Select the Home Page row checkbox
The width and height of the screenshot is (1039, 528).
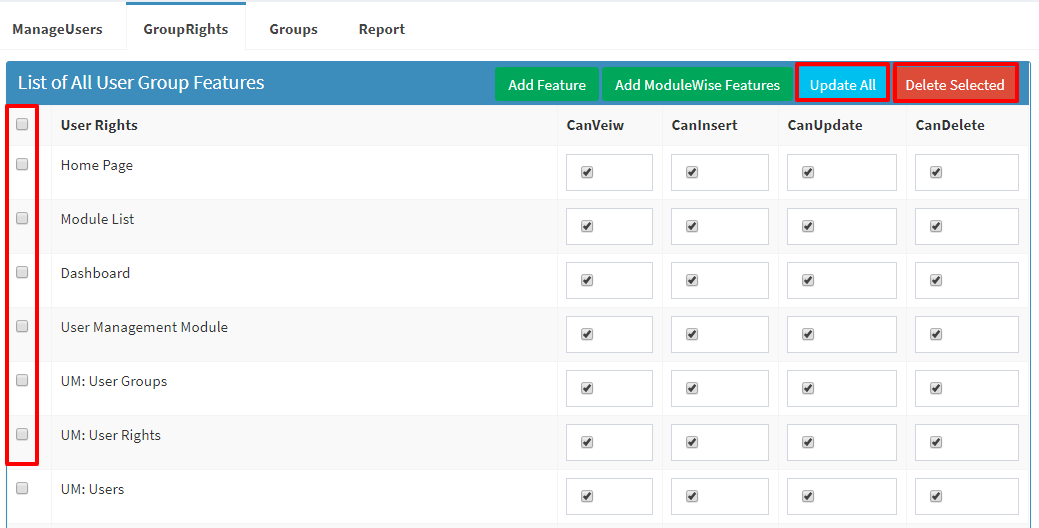(22, 164)
